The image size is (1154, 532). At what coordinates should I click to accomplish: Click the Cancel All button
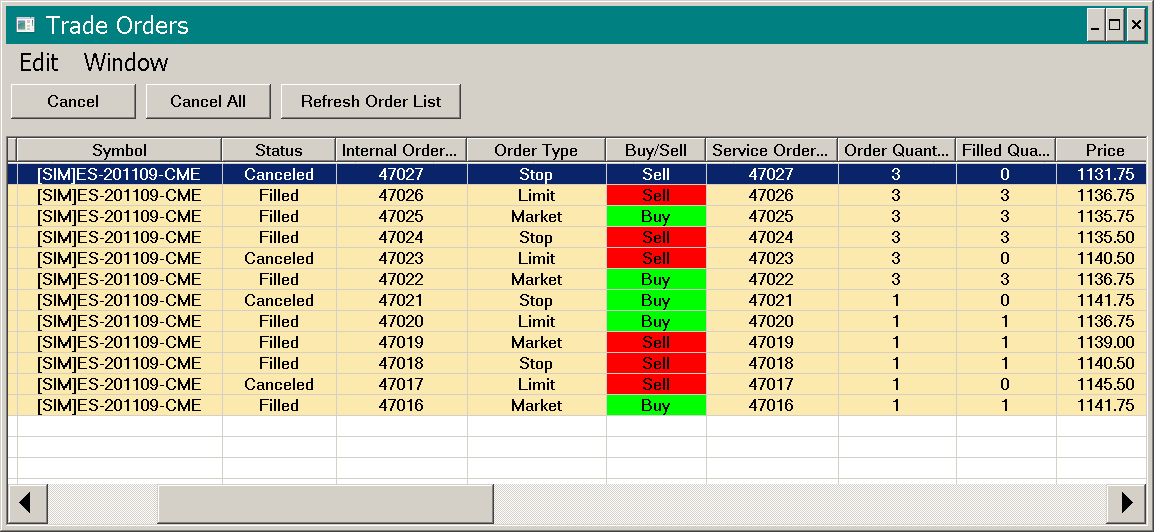pyautogui.click(x=208, y=101)
